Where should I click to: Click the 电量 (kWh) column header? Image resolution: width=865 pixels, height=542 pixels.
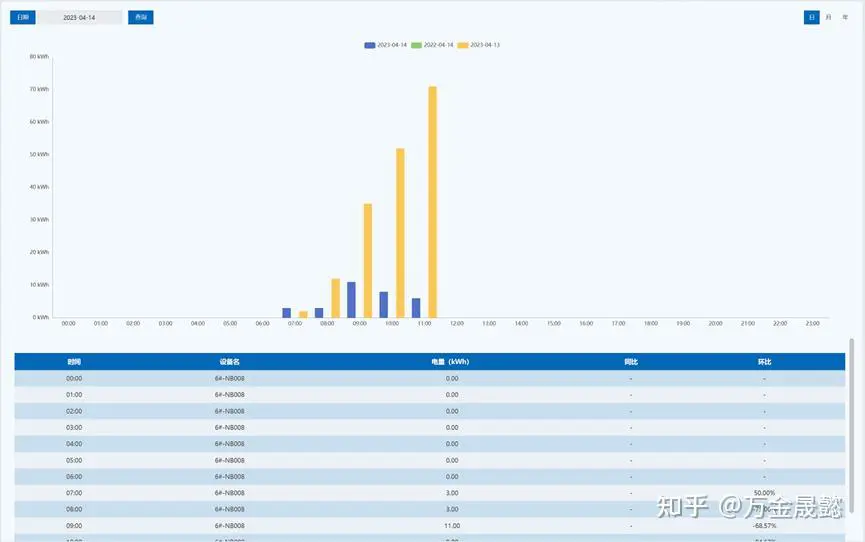[451, 361]
